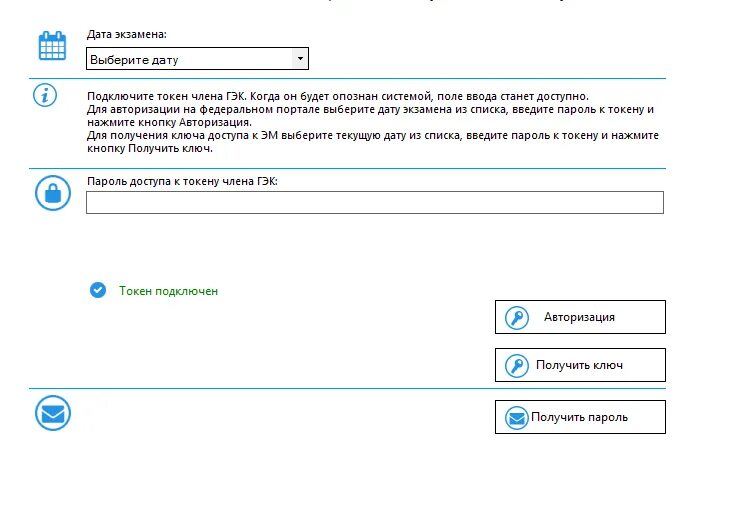Focus the token password input field
Screen dimensions: 755x505
[375, 202]
